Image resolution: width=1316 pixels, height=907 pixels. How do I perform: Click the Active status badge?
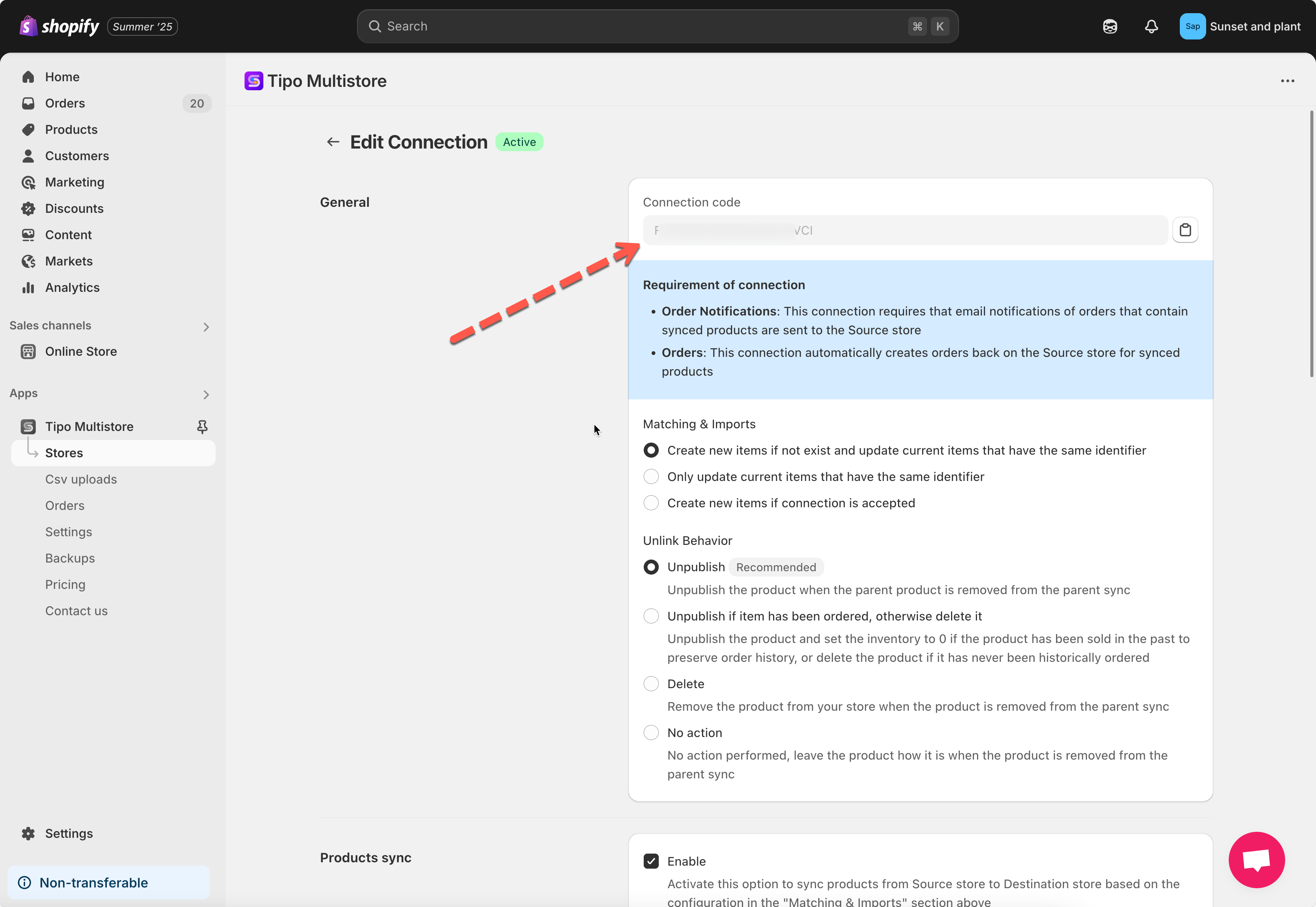[519, 141]
